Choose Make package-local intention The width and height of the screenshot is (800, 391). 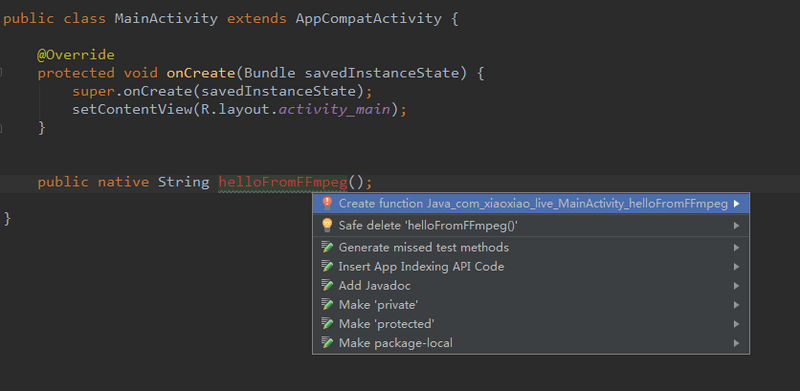pos(531,343)
